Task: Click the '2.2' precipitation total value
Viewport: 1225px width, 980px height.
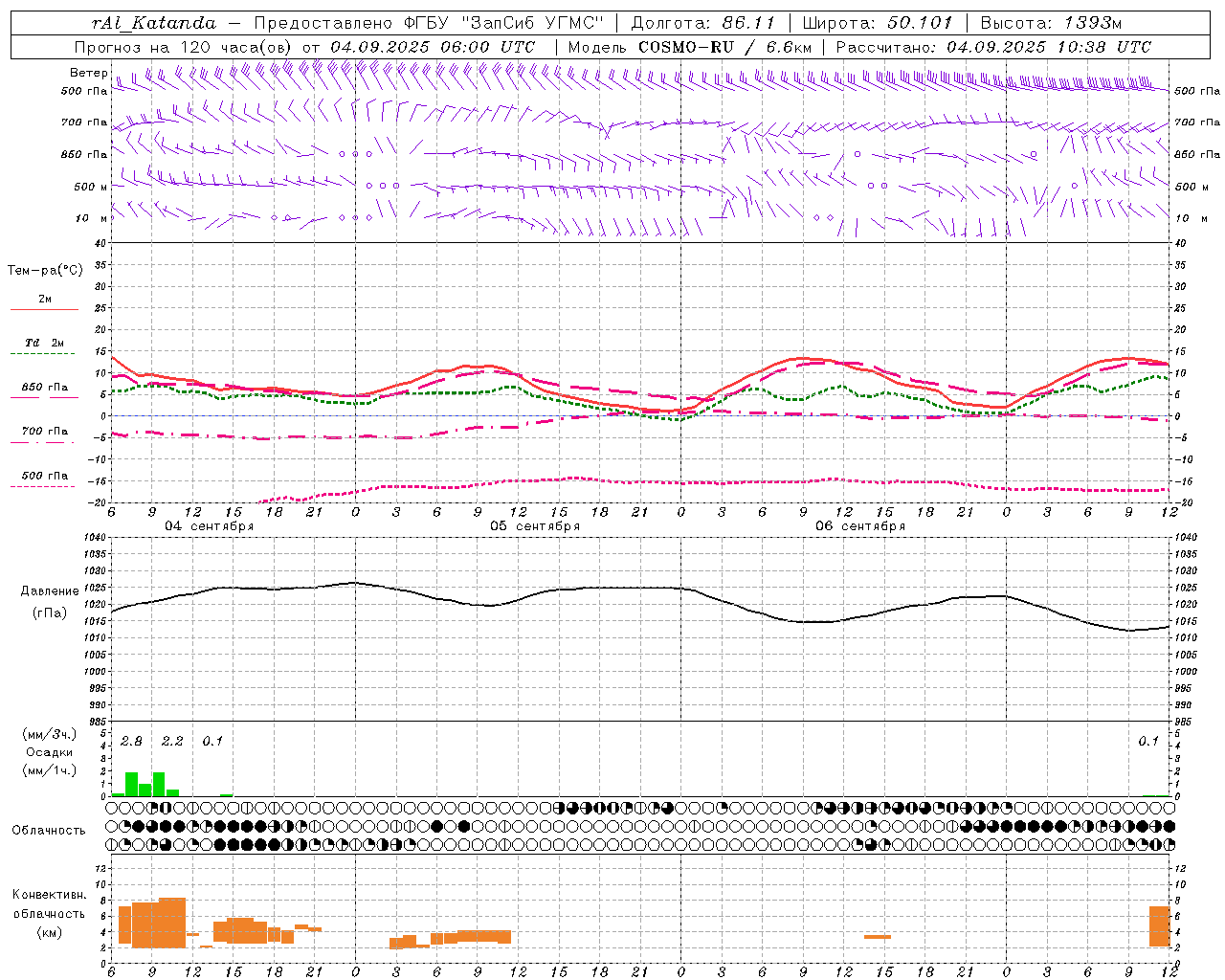Action: click(x=172, y=742)
